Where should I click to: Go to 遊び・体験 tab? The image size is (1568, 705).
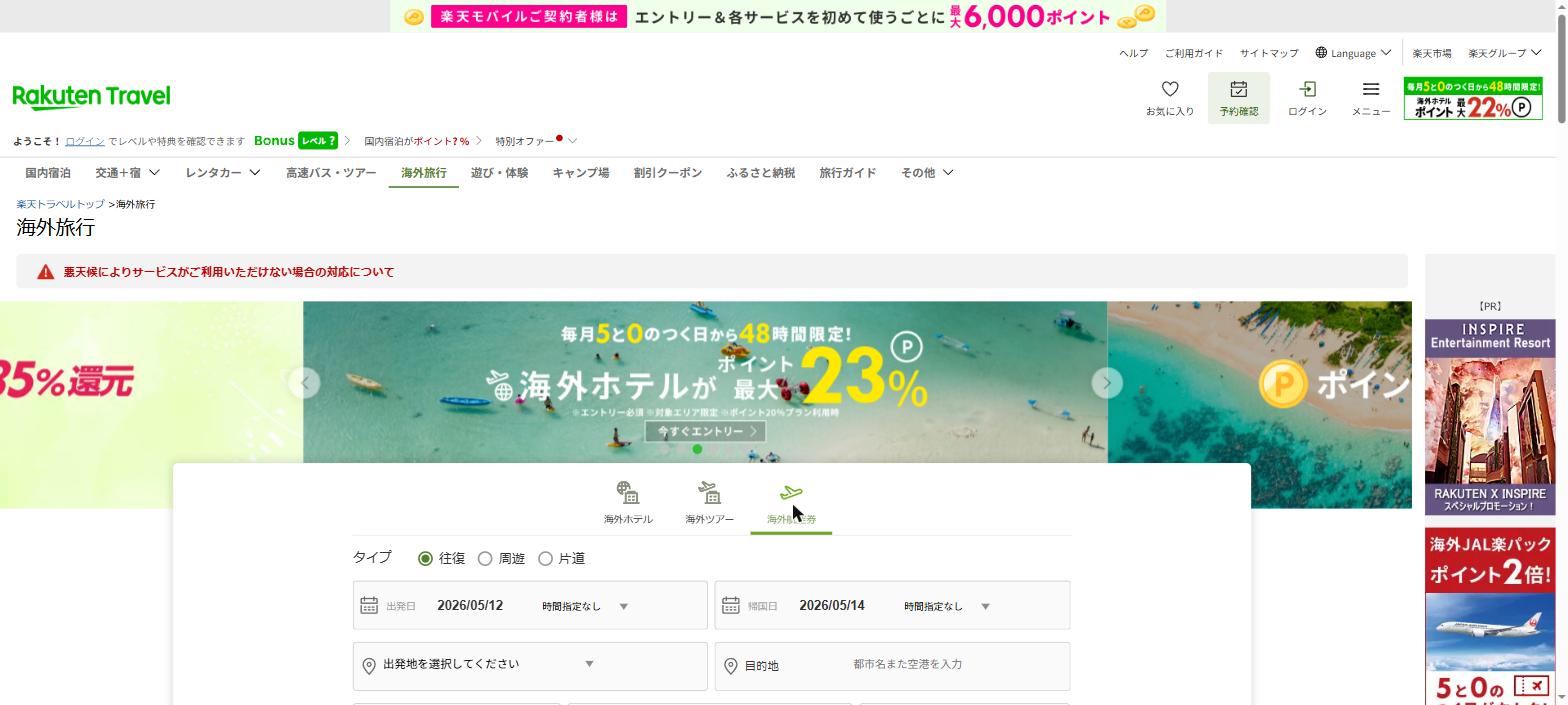(x=499, y=173)
